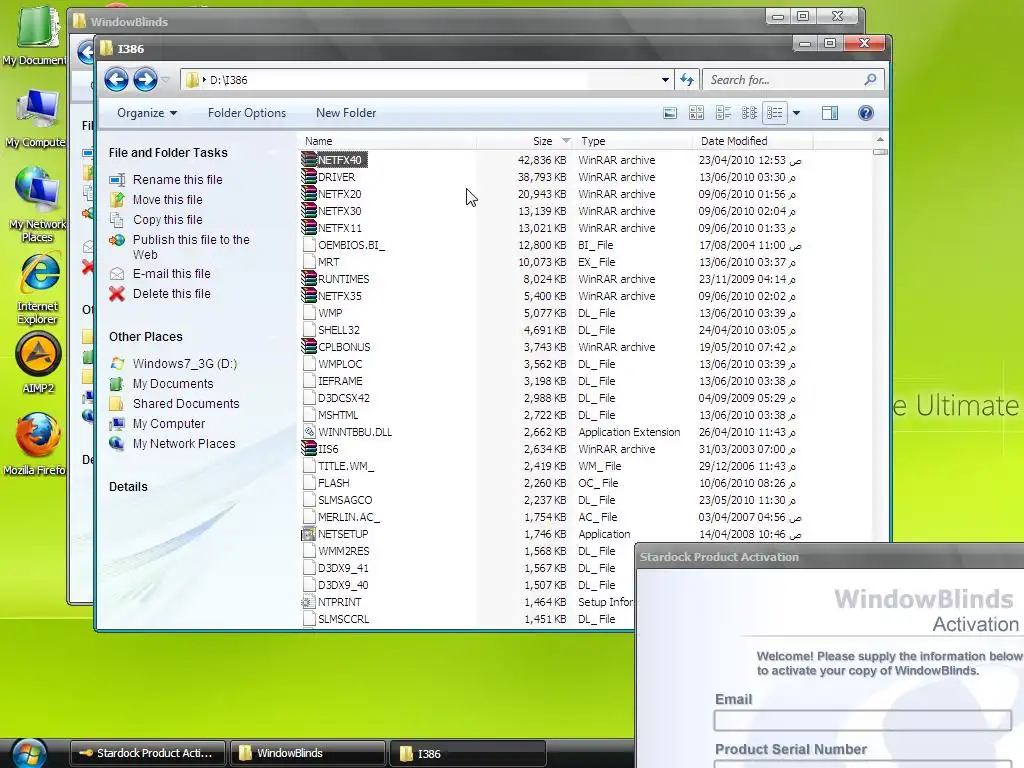Open the Start orb menu
The height and width of the screenshot is (768, 1024).
[x=29, y=754]
